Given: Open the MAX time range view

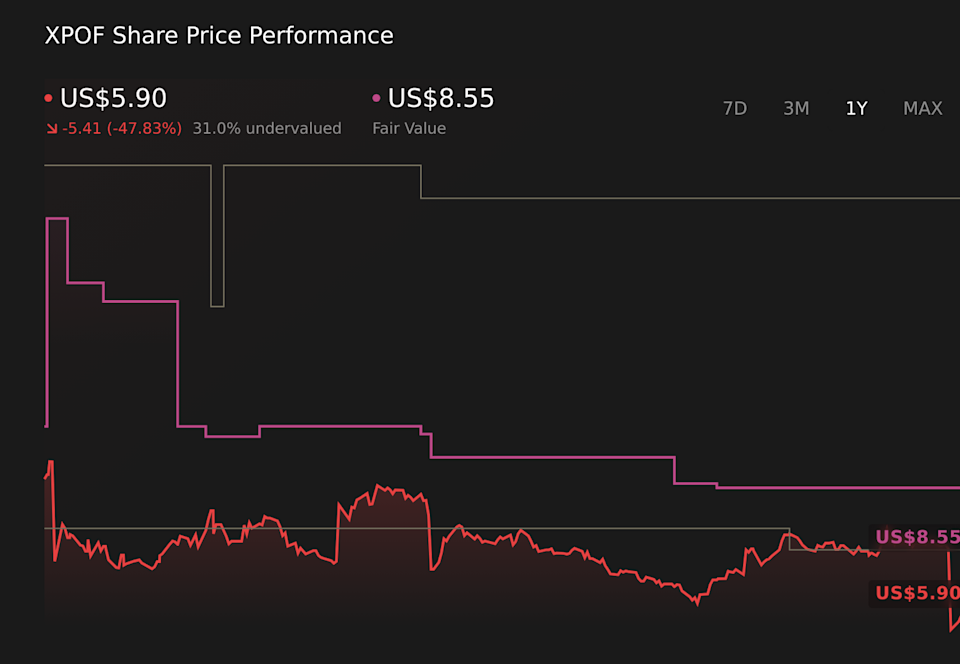Looking at the screenshot, I should click(x=922, y=108).
